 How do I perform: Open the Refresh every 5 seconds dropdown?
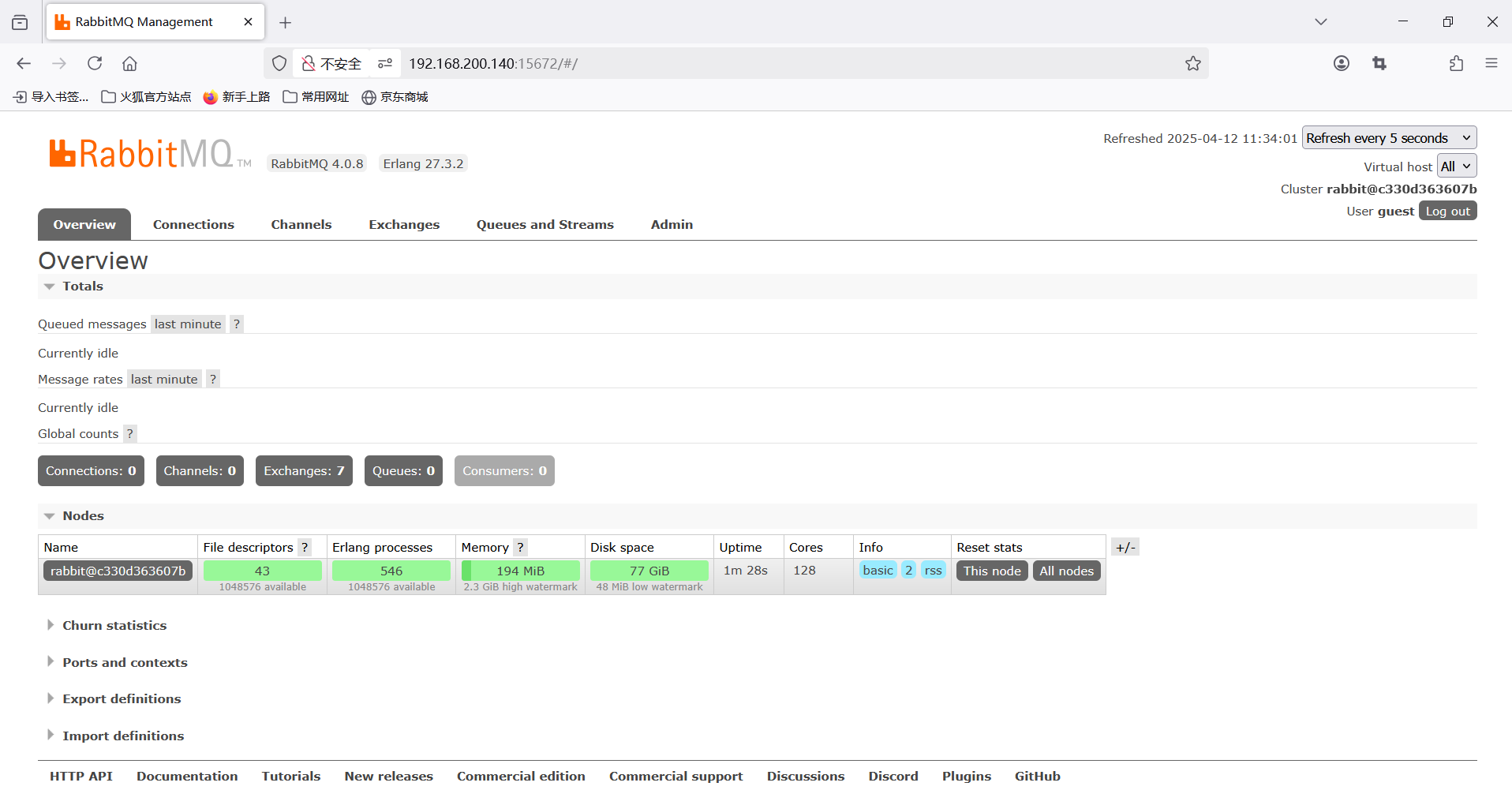click(x=1389, y=137)
